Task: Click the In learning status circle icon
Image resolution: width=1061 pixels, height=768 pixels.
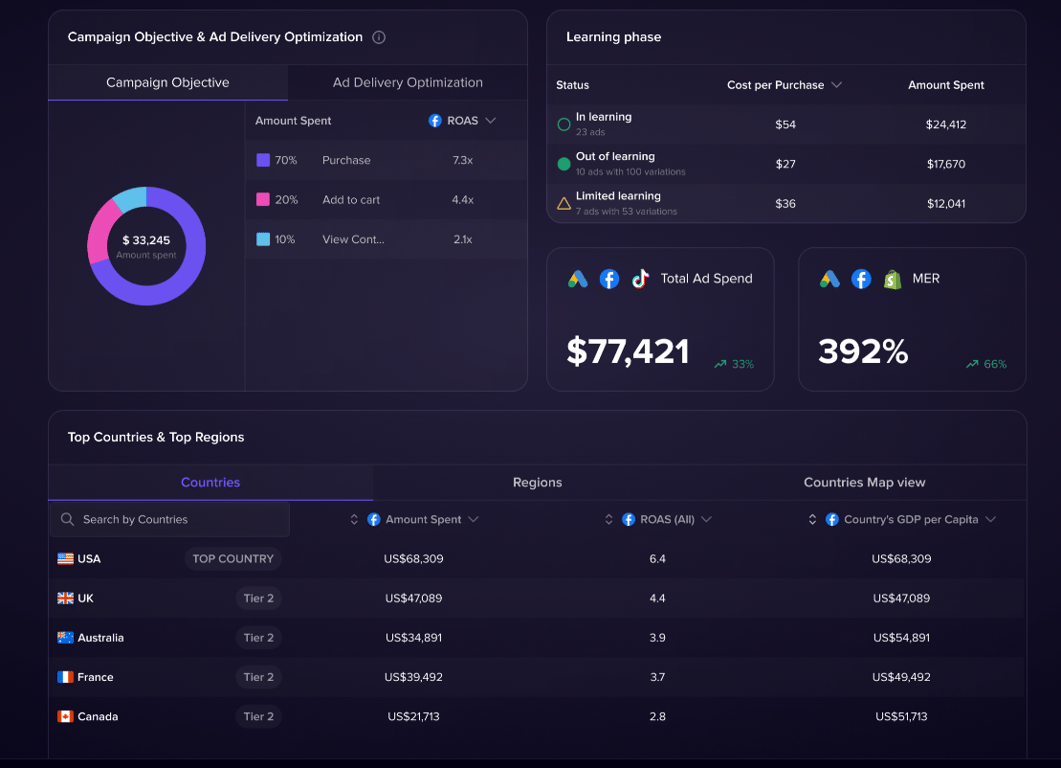Action: (x=564, y=125)
